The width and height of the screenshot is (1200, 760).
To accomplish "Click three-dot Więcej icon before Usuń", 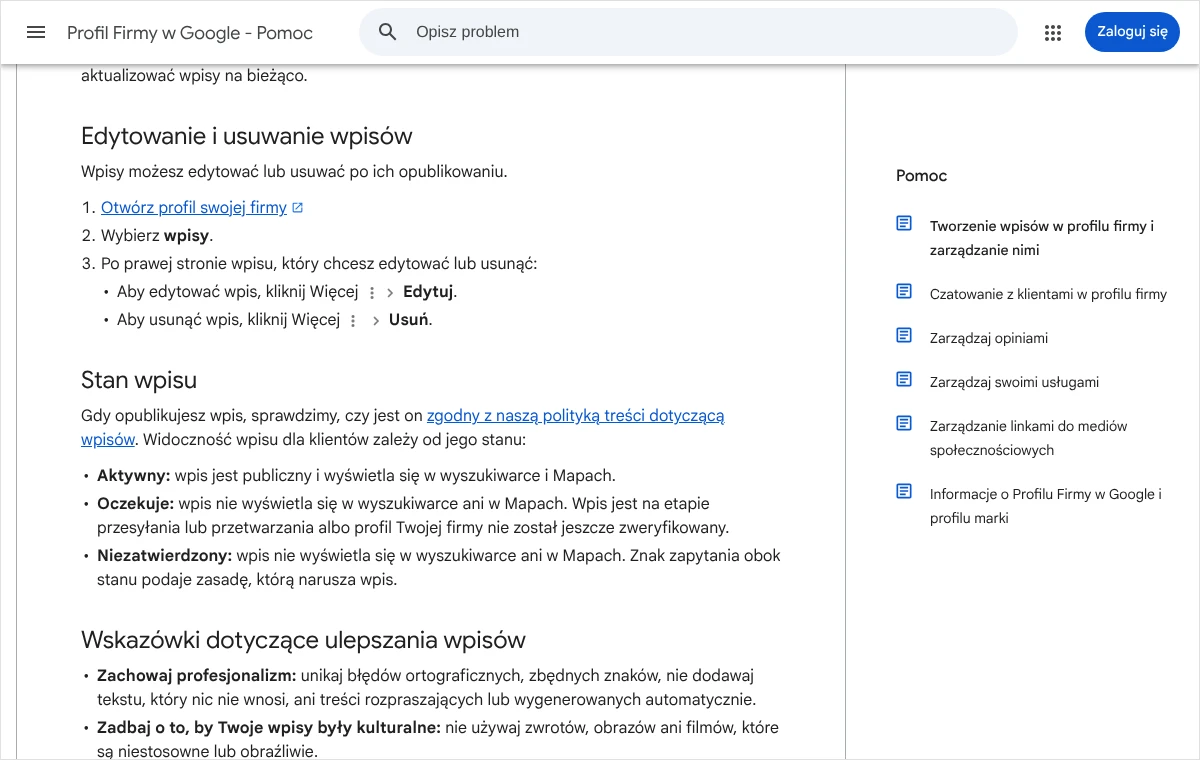I will pyautogui.click(x=352, y=321).
